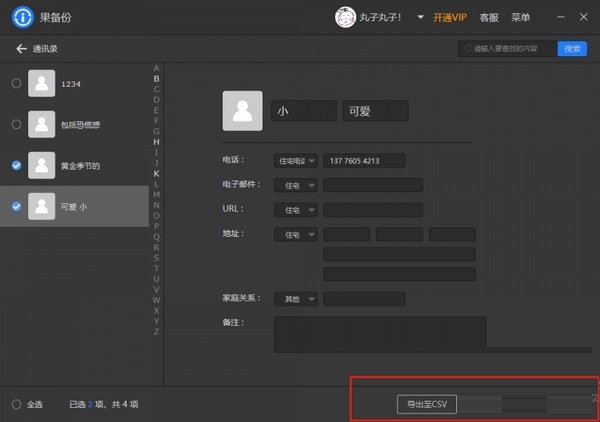Click the search input field
Image resolution: width=600 pixels, height=422 pixels.
(x=507, y=49)
